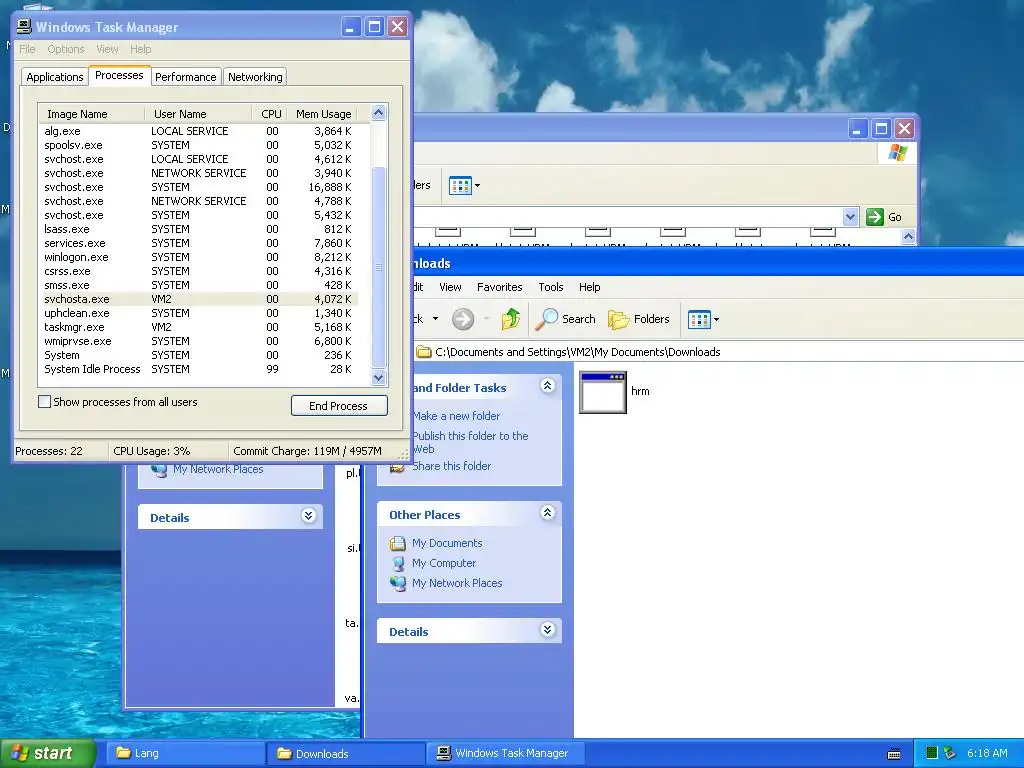
Task: Sort processes by User Name column
Action: 198,114
